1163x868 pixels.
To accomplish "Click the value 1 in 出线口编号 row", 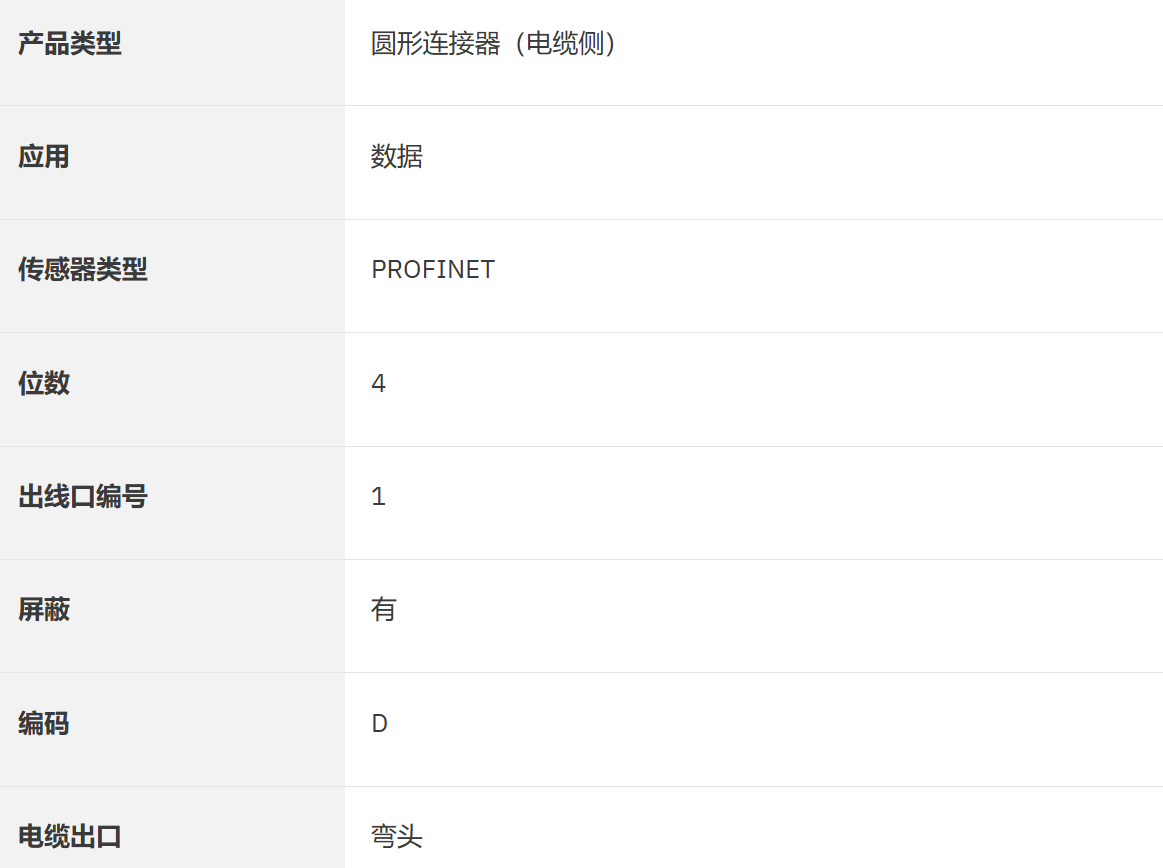I will pyautogui.click(x=378, y=496).
